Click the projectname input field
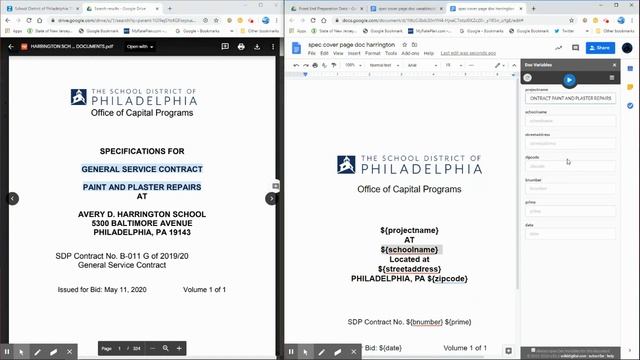 point(570,98)
